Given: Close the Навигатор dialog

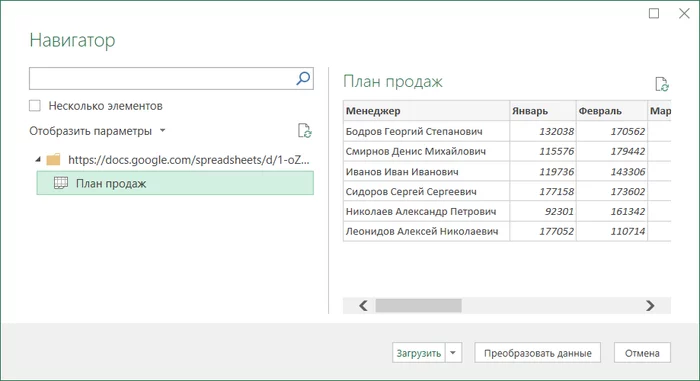Looking at the screenshot, I should (x=684, y=13).
